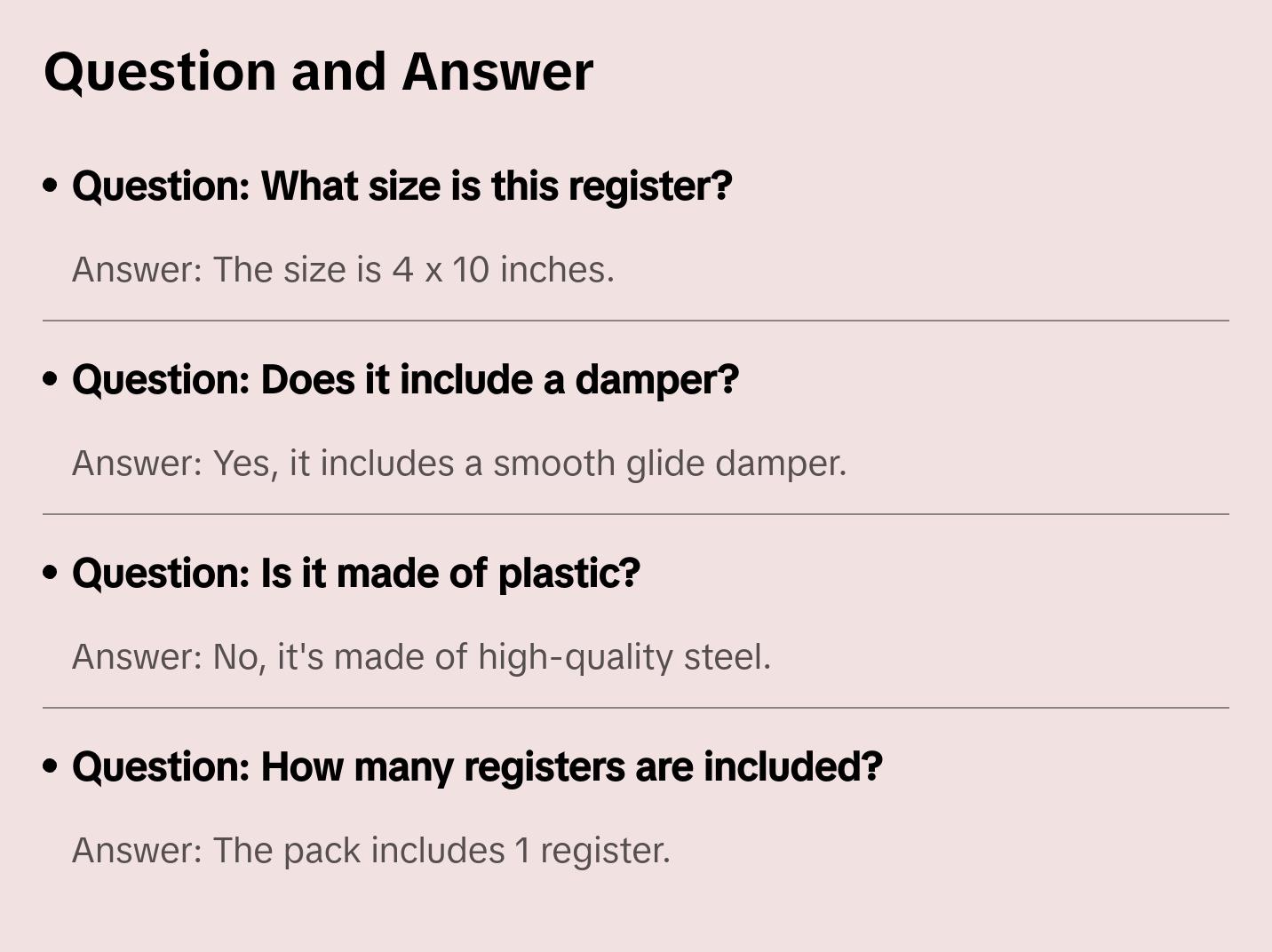Click the bullet before the register size question
This screenshot has height=952, width=1272.
click(x=51, y=186)
